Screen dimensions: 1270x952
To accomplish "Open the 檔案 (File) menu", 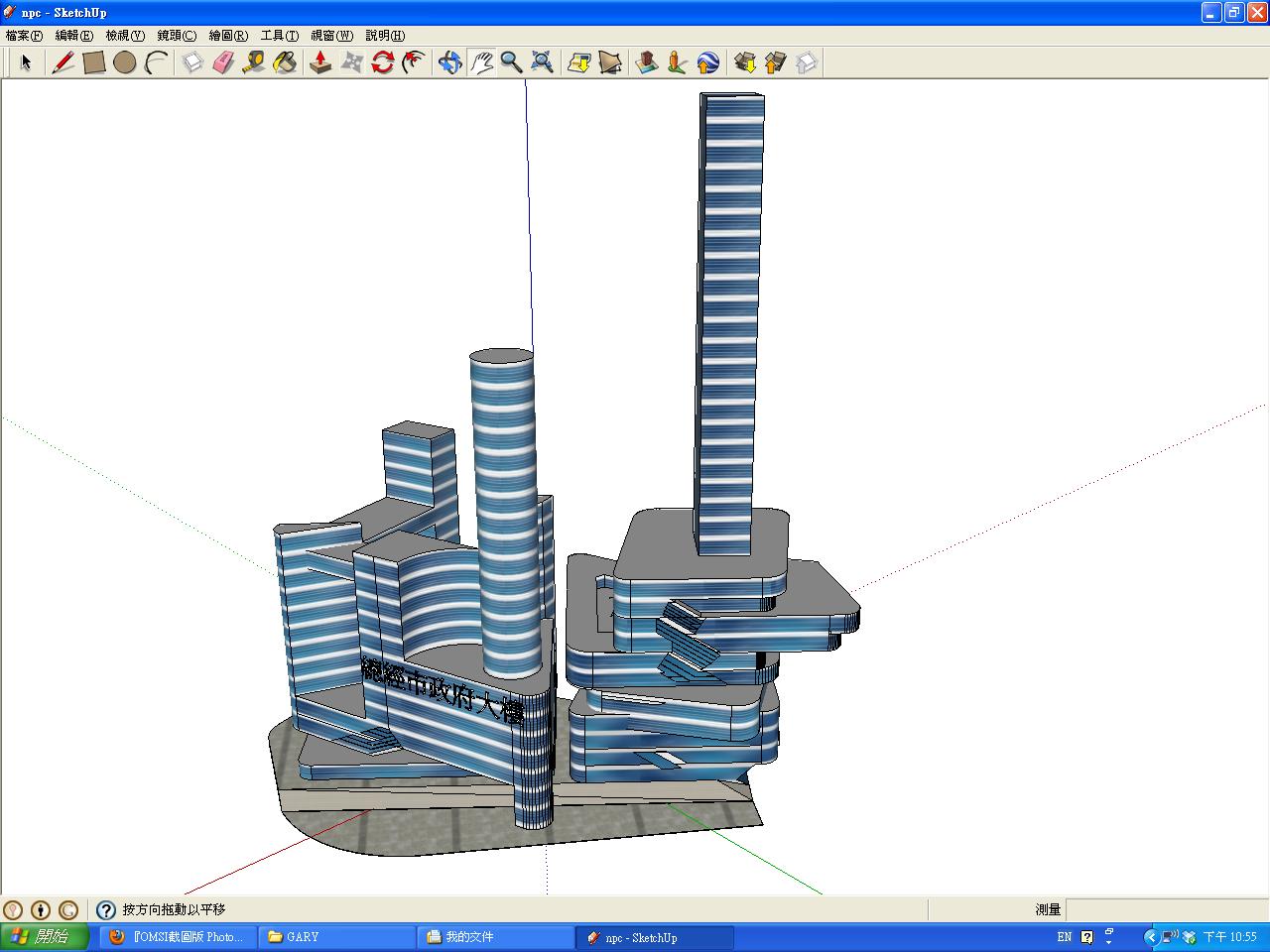I will tap(24, 36).
